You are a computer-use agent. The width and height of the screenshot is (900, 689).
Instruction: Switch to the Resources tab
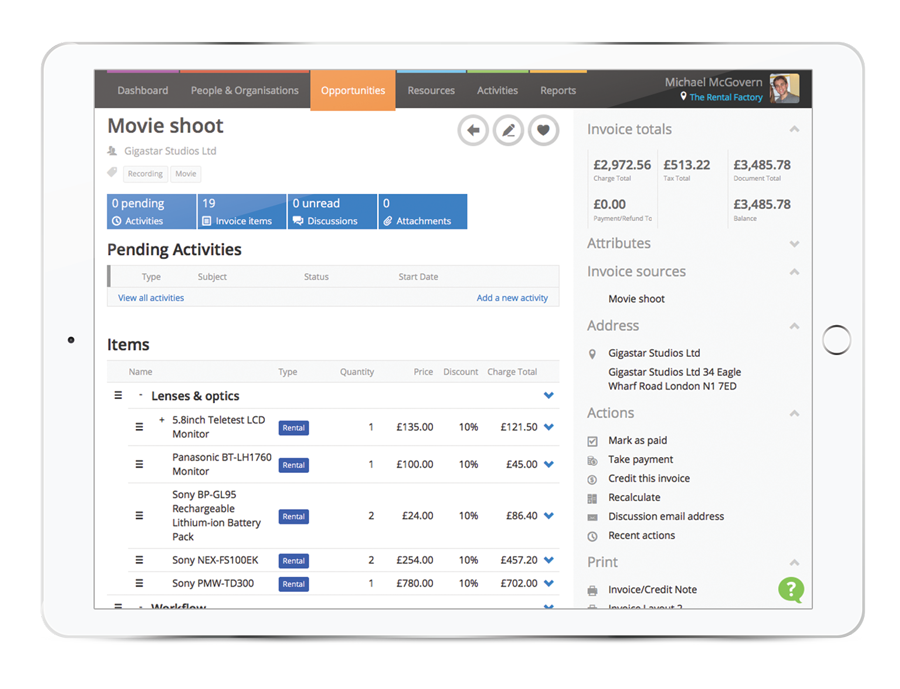(431, 90)
